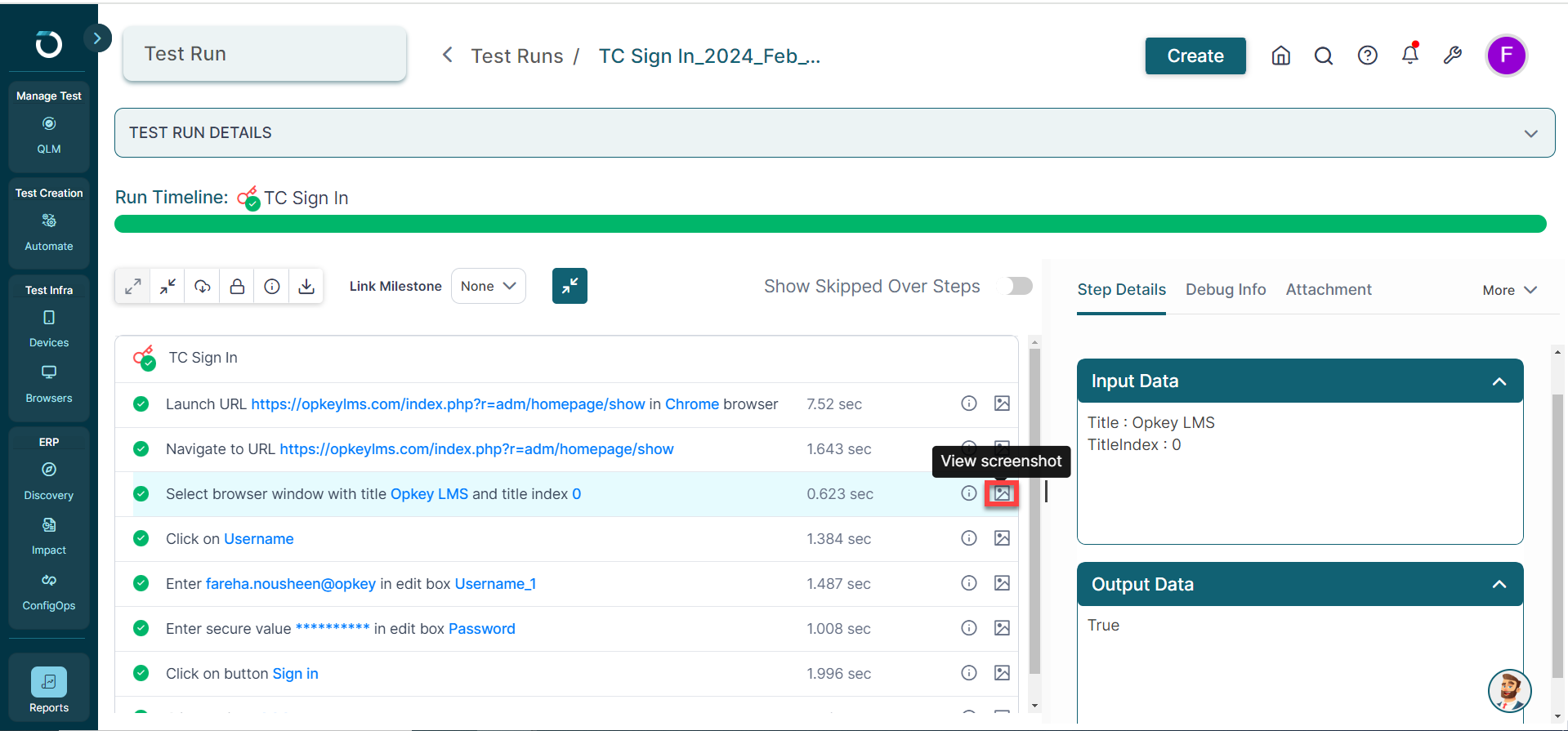Click the cloud download toolbar icon
Viewport: 1568px width, 731px height.
pos(202,287)
